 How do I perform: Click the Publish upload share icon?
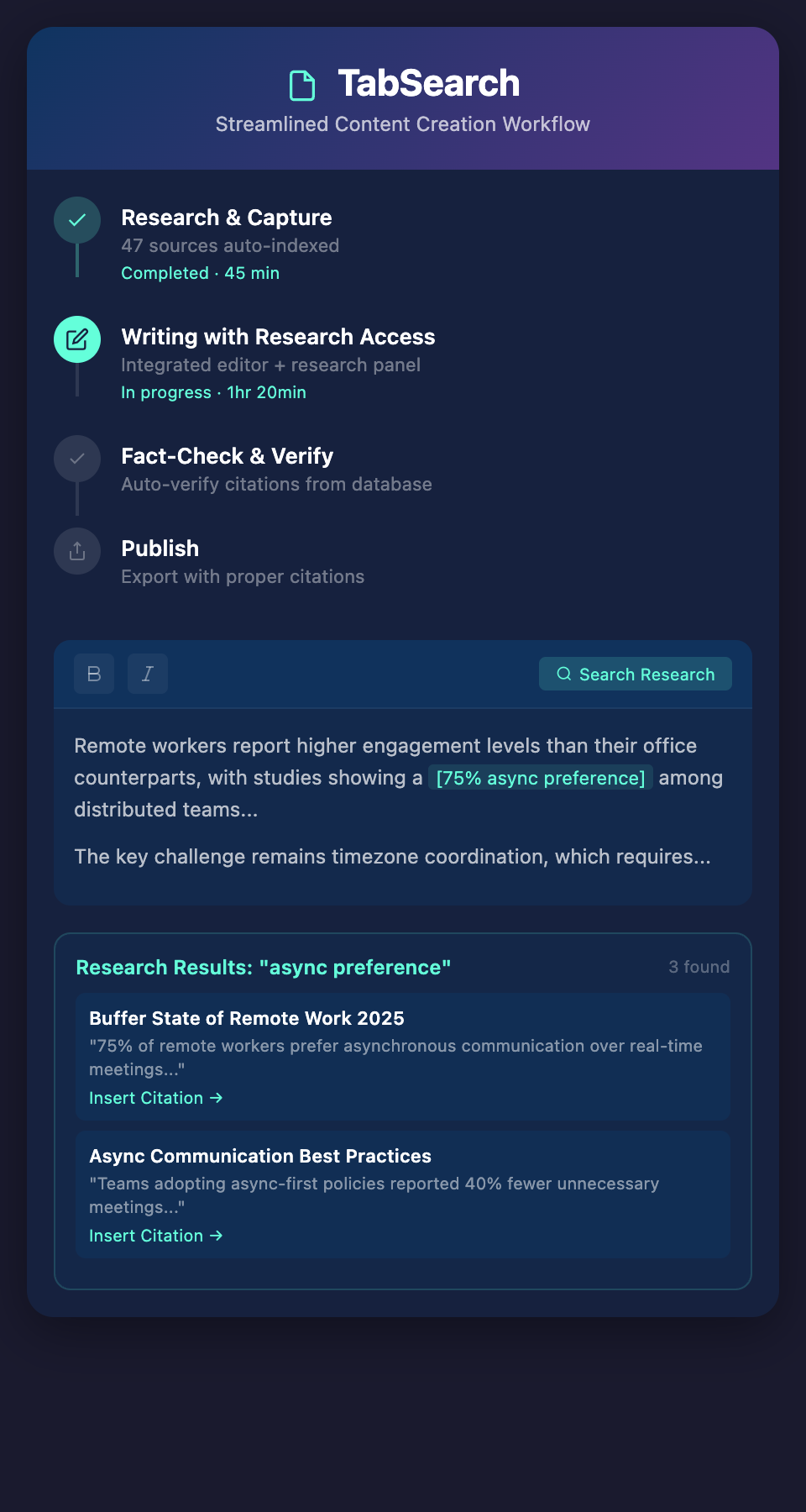pyautogui.click(x=77, y=551)
